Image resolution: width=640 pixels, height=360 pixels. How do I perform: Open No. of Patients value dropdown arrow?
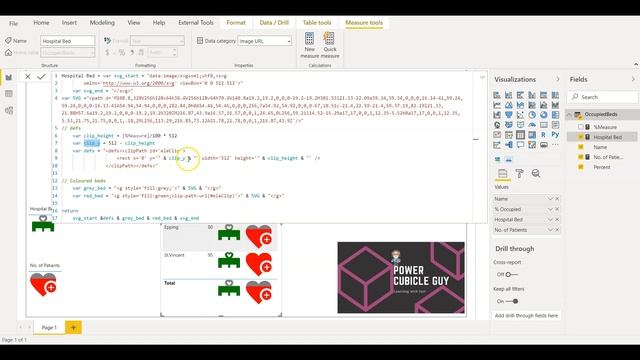pyautogui.click(x=550, y=230)
